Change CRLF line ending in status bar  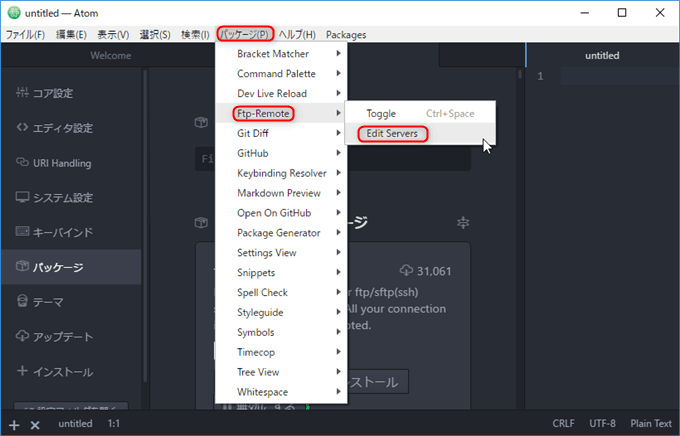[563, 423]
